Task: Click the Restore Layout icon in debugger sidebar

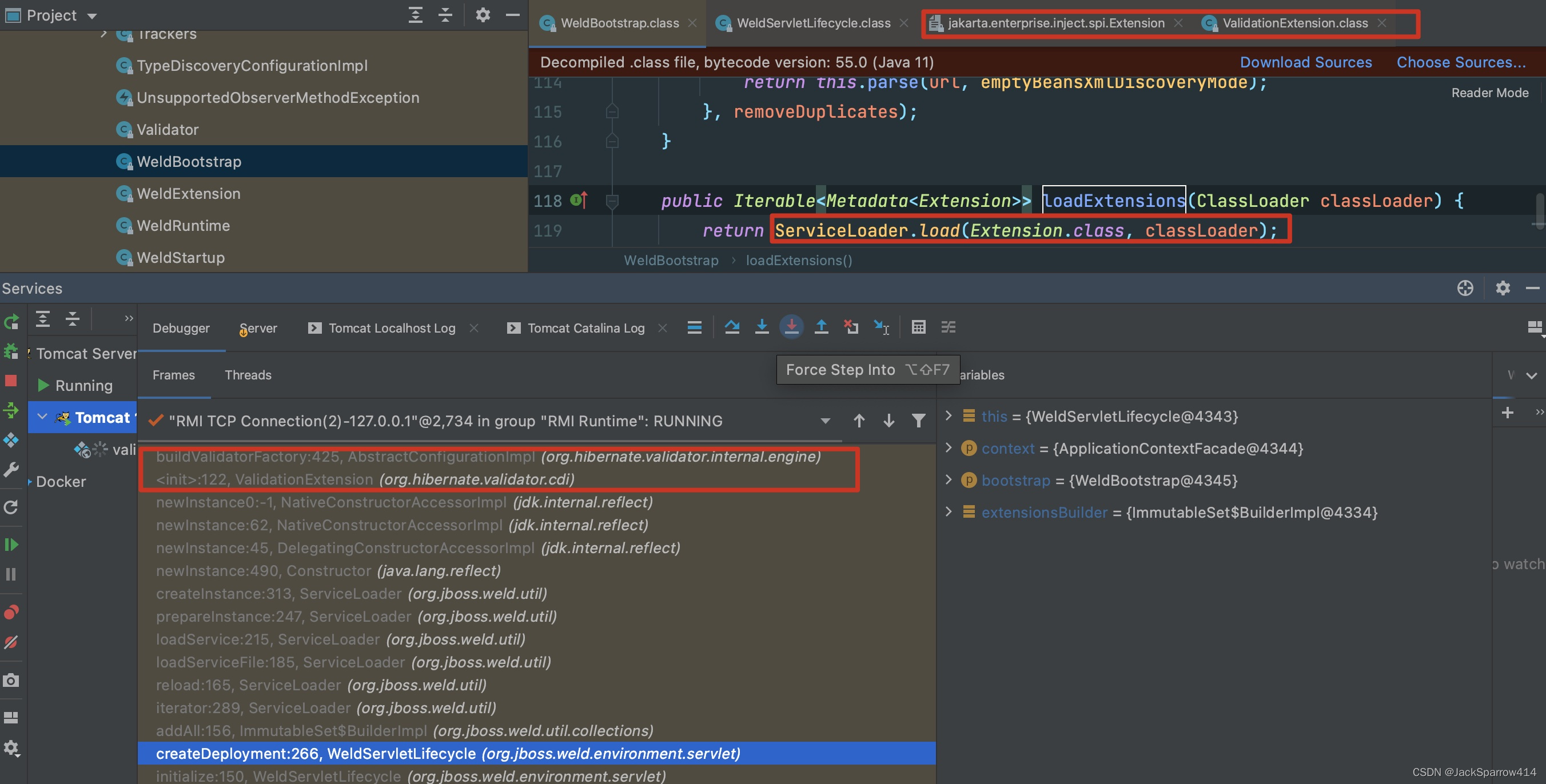Action: pos(11,718)
